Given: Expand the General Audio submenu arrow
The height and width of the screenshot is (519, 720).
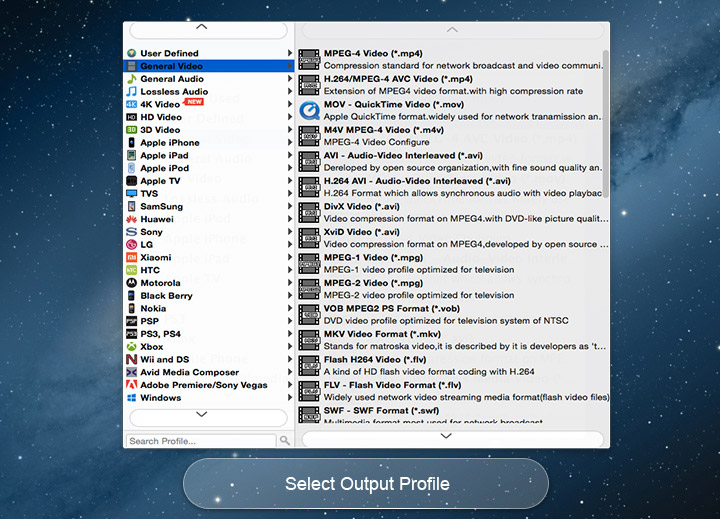Looking at the screenshot, I should point(290,79).
